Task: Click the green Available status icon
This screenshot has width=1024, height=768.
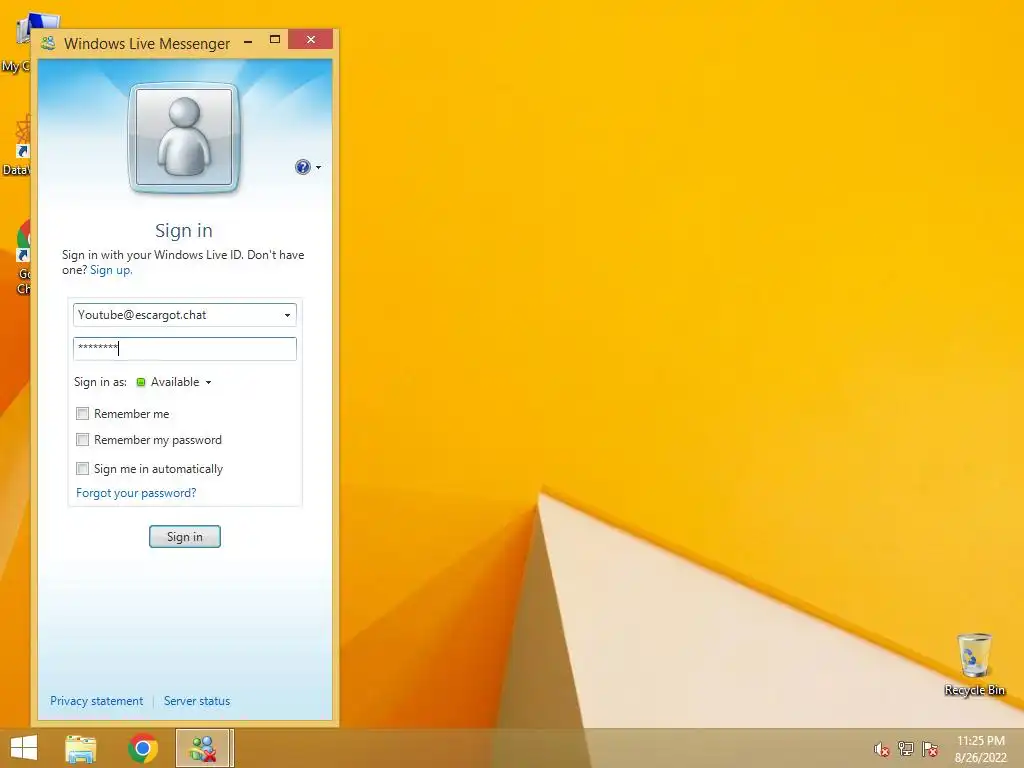Action: pyautogui.click(x=140, y=382)
